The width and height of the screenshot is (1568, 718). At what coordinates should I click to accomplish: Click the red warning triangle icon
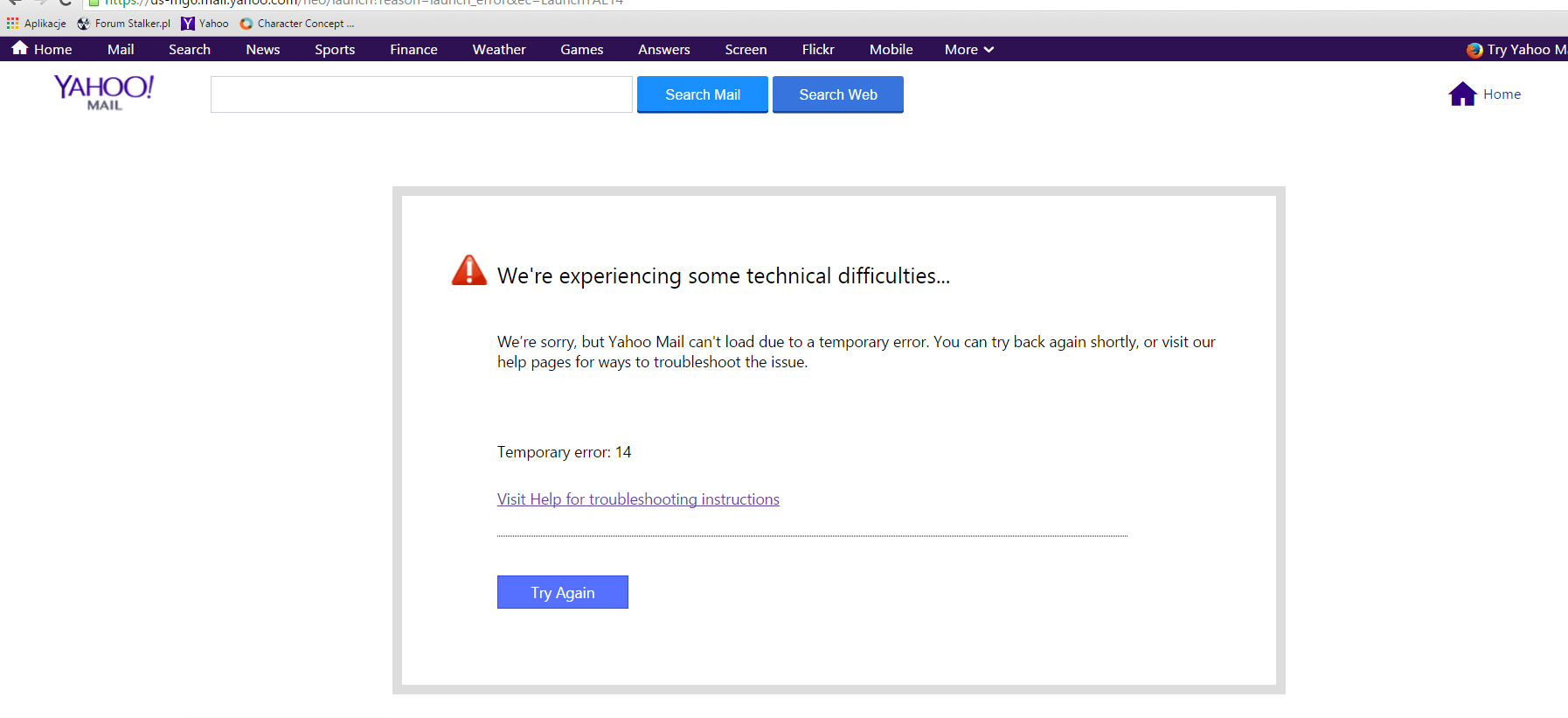(469, 270)
